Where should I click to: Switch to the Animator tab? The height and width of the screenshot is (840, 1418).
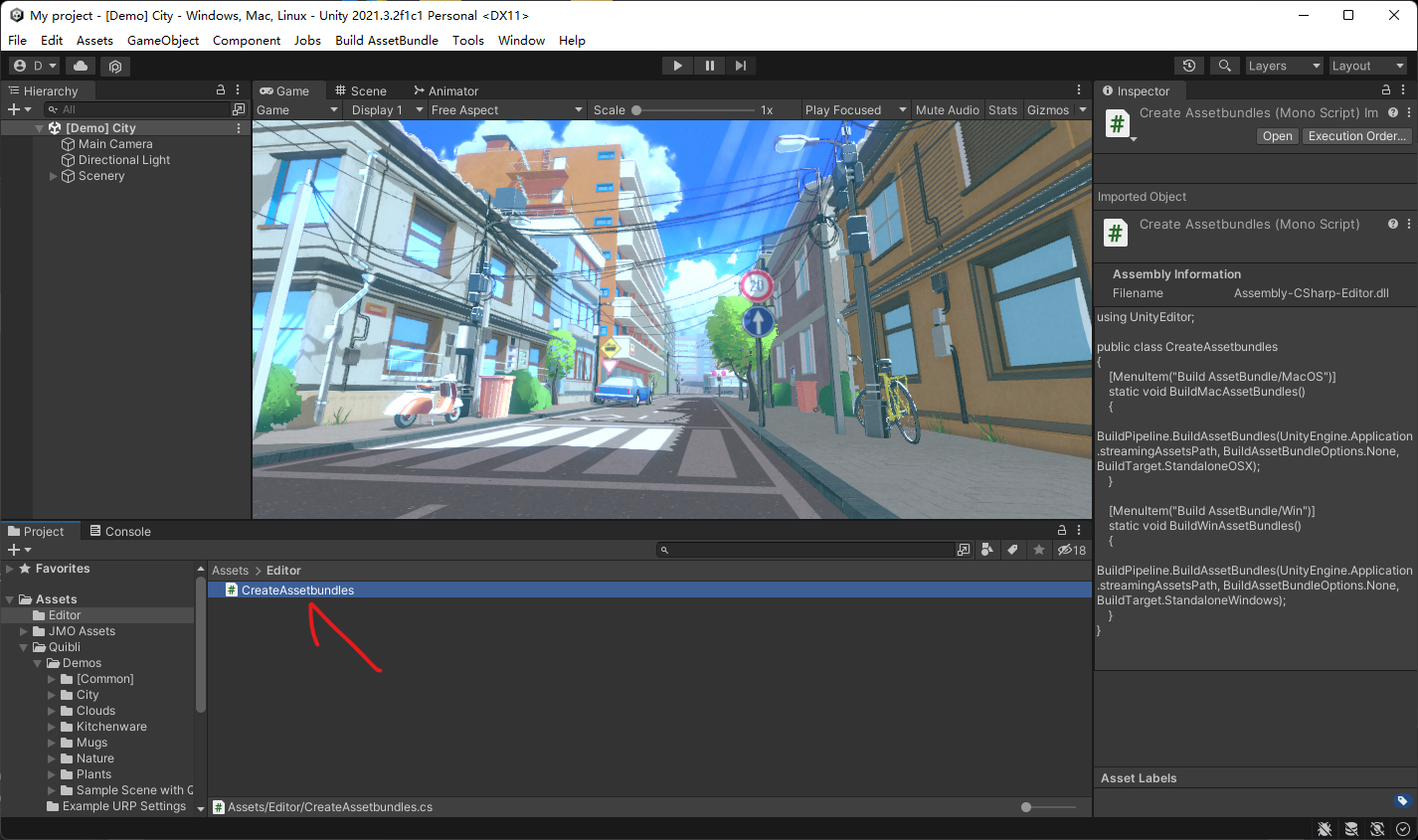point(446,90)
